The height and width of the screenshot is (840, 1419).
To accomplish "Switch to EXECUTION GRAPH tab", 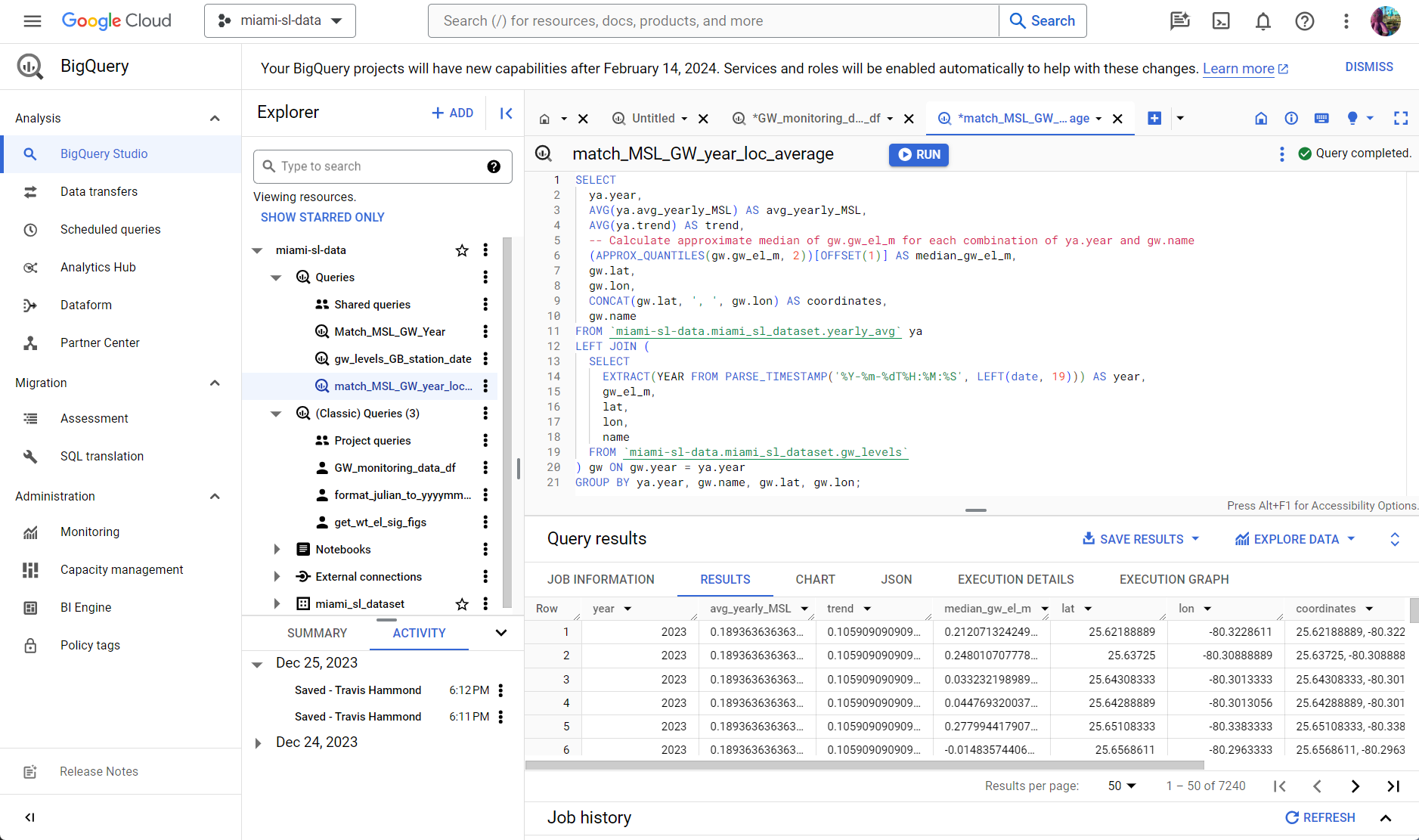I will point(1174,579).
